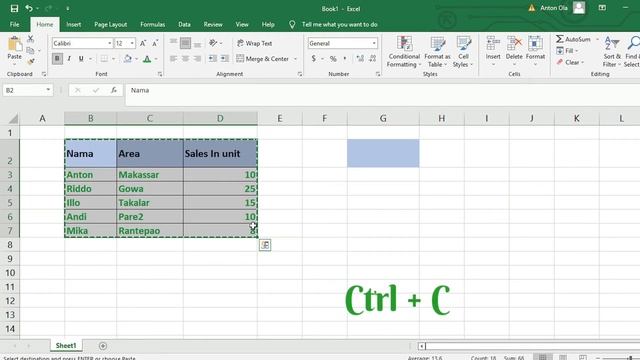Switch to the Formulas tab
Viewport: 640px width, 360px height.
[153, 24]
